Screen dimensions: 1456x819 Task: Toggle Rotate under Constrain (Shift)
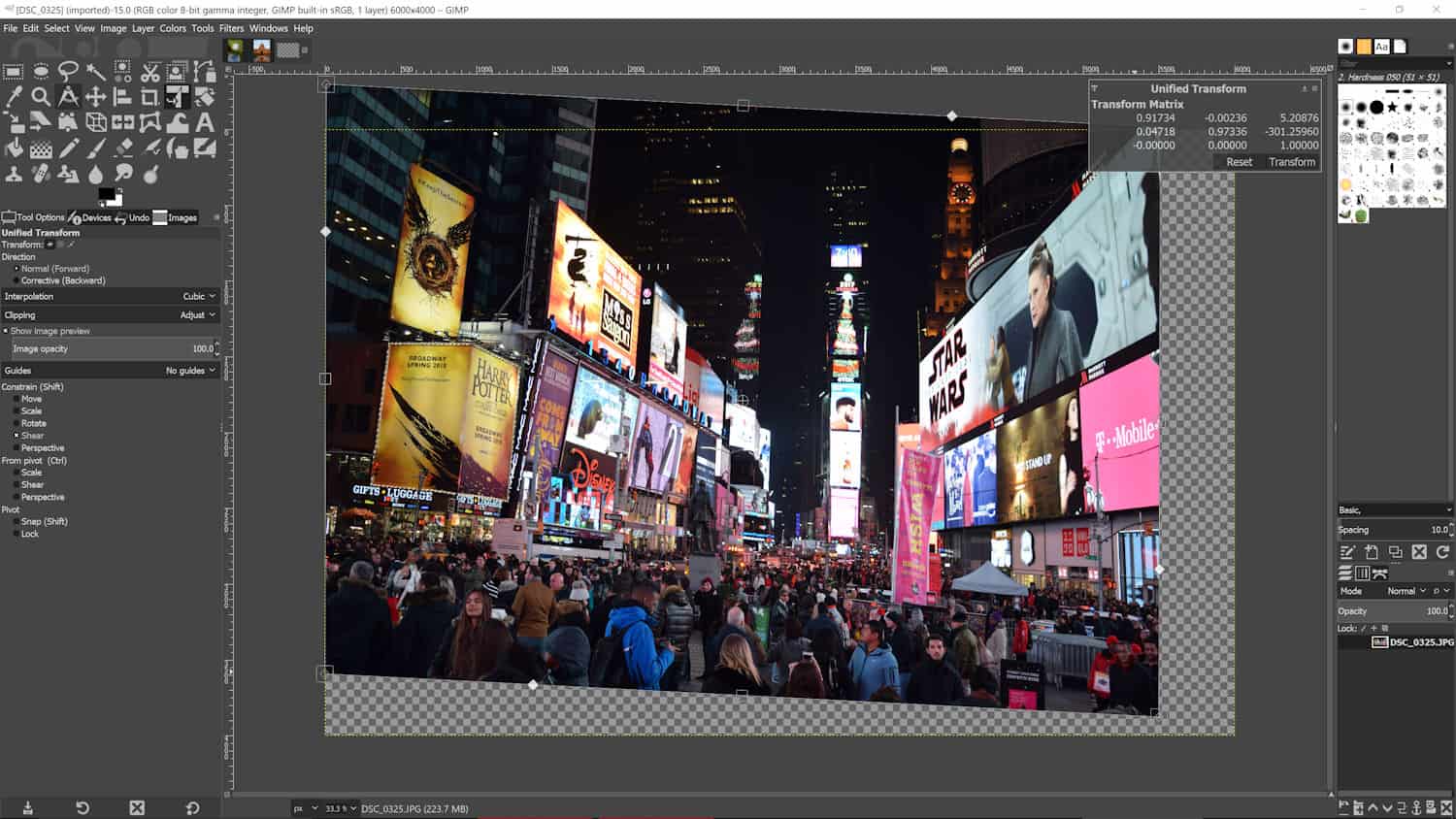[29, 423]
